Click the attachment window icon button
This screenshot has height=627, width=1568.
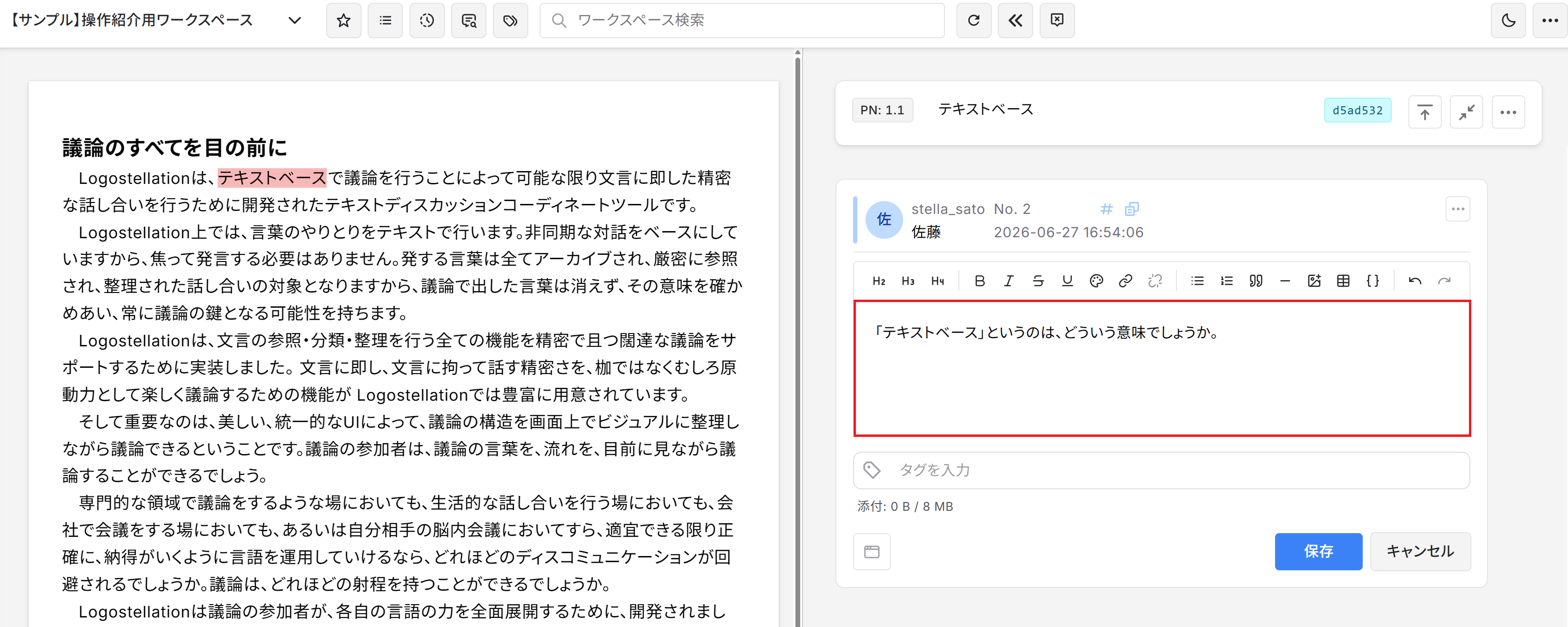click(872, 552)
